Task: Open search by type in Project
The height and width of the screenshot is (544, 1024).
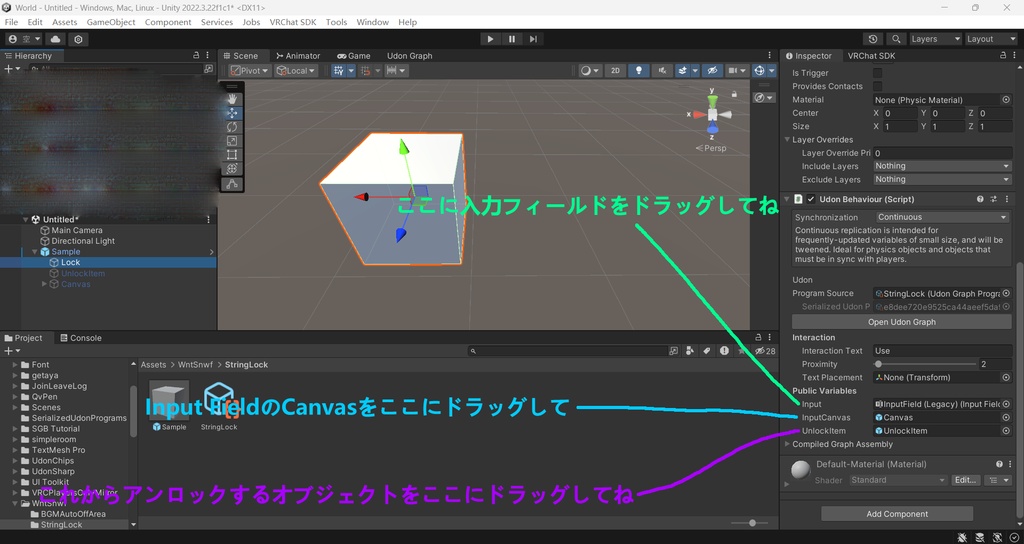Action: point(691,351)
